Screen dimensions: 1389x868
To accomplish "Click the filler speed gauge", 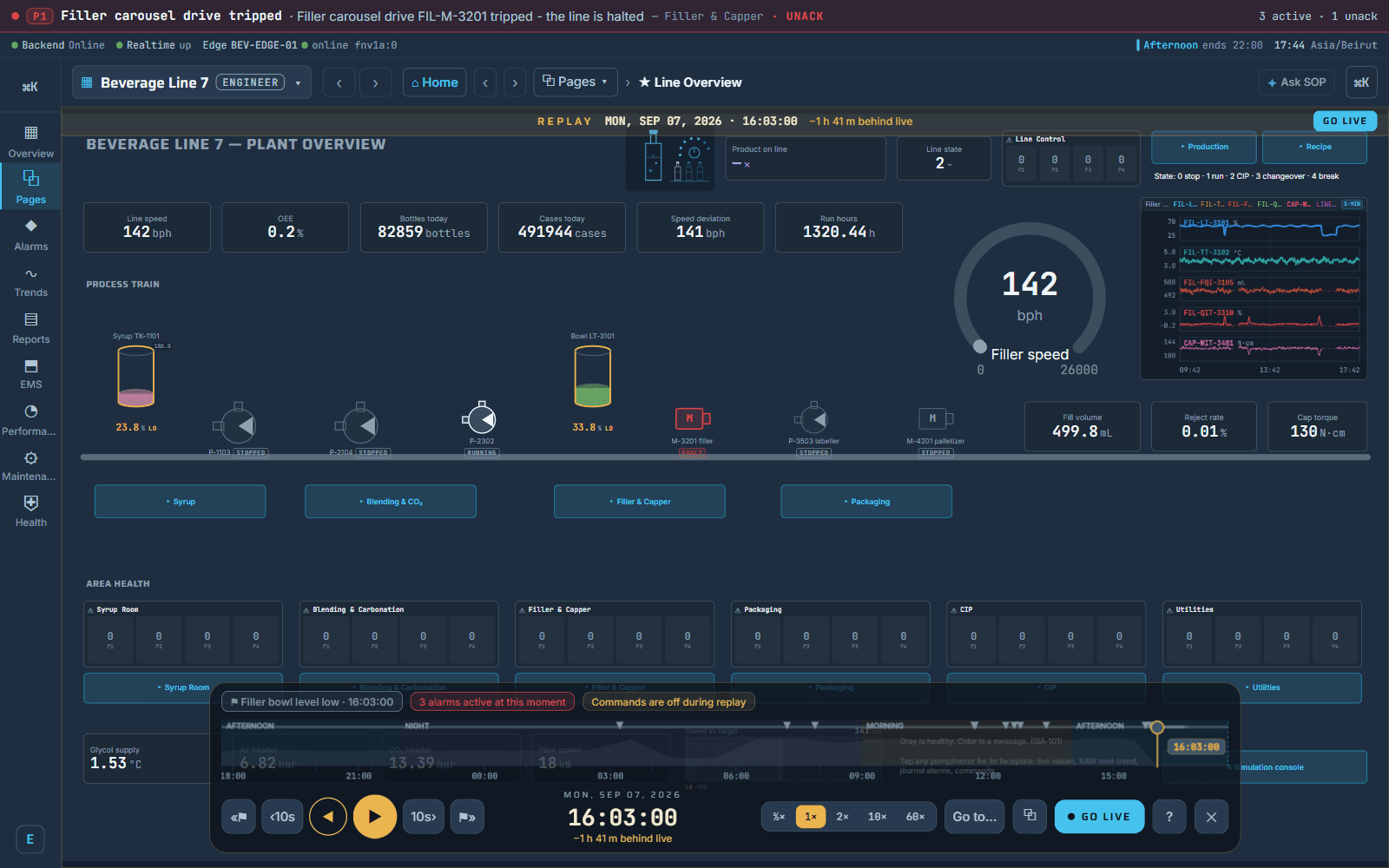I will tap(1030, 299).
